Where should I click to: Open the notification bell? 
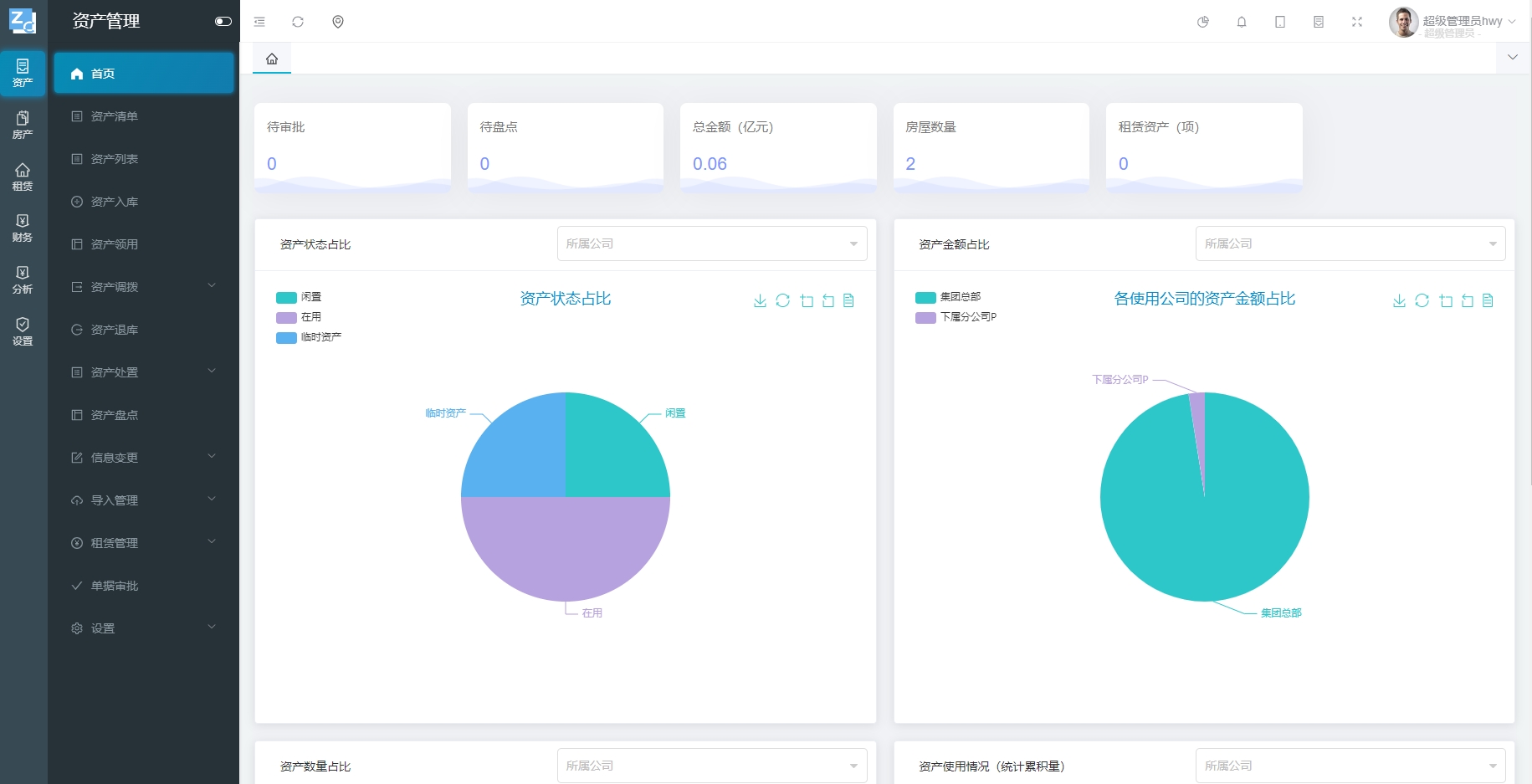click(1242, 22)
